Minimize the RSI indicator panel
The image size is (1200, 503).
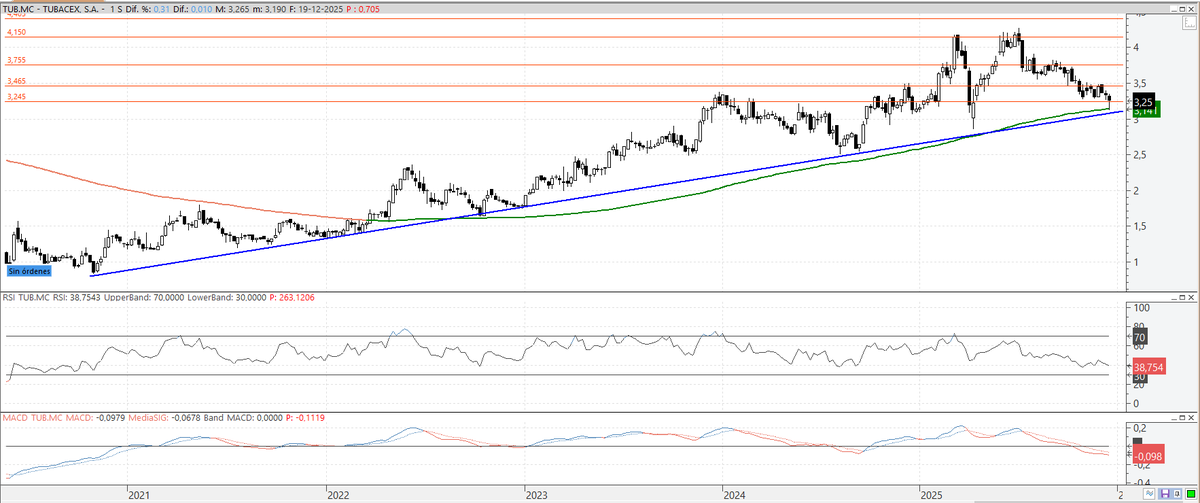(1174, 298)
